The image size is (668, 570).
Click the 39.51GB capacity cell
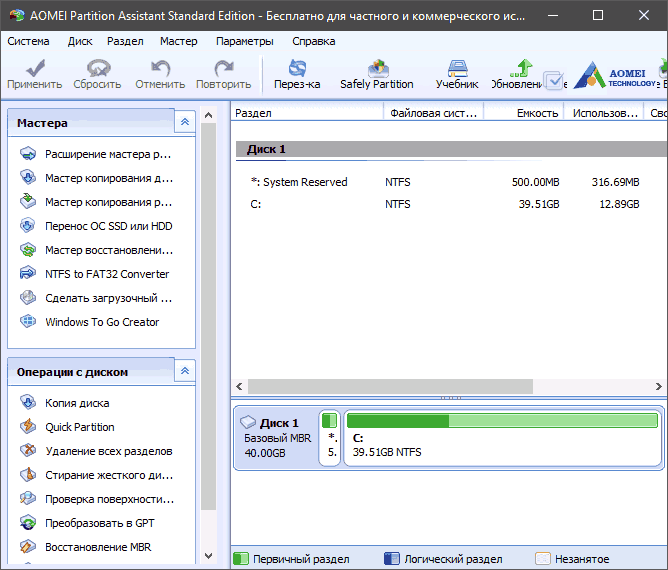click(539, 204)
